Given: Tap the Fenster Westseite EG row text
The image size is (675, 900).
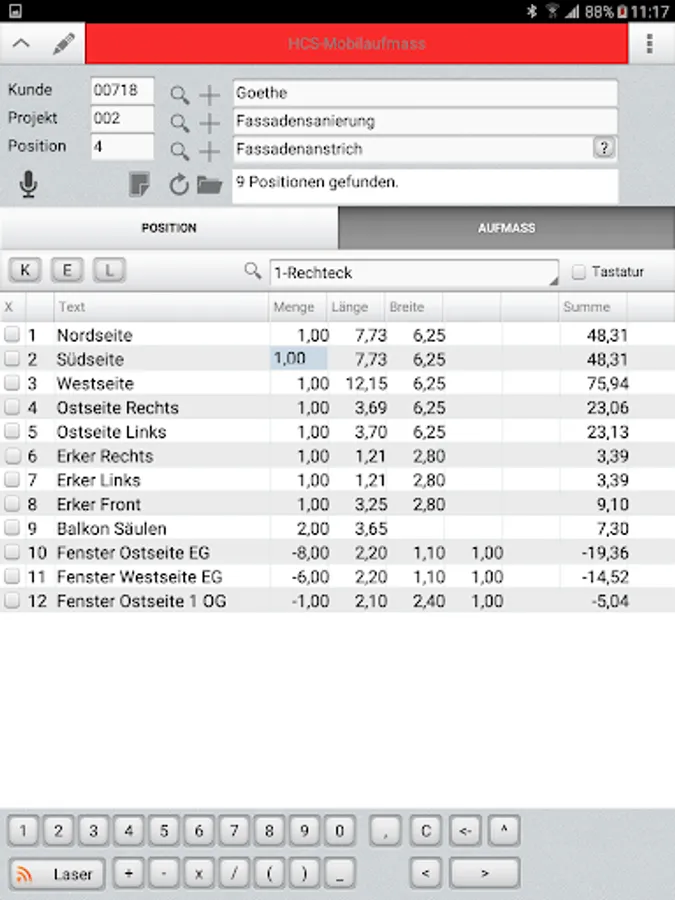Looking at the screenshot, I should (x=139, y=576).
